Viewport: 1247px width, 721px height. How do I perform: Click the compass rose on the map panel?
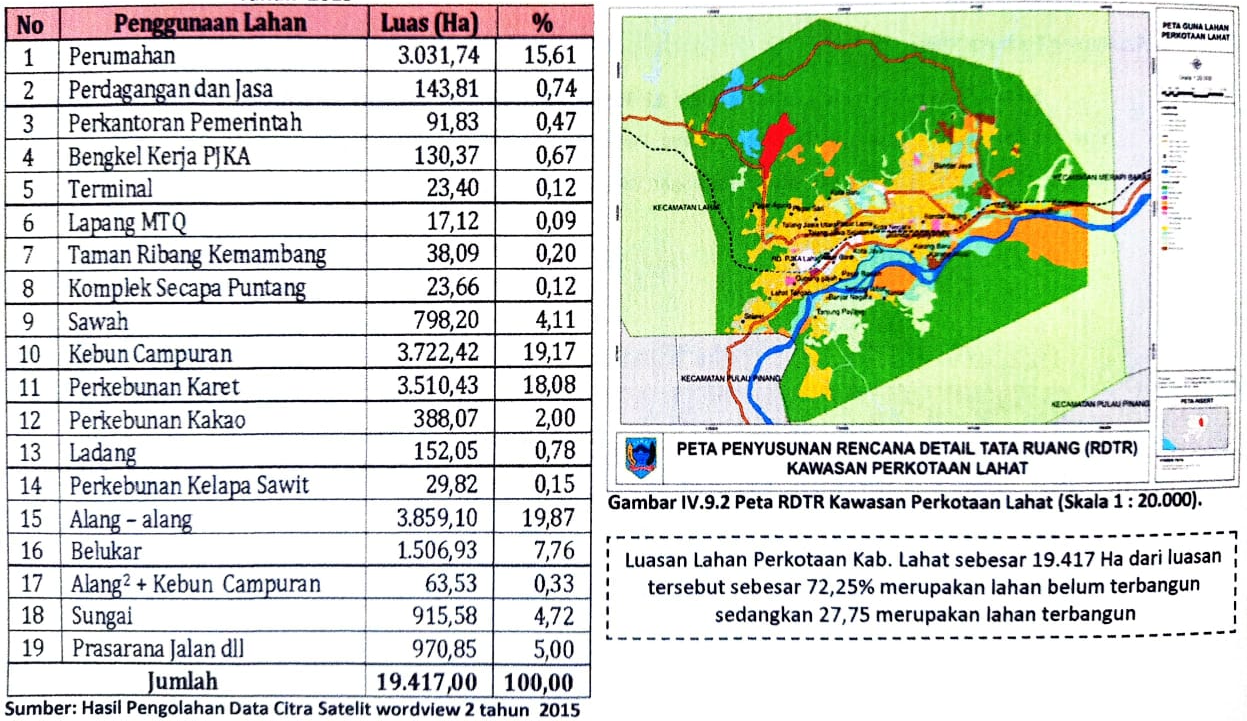pyautogui.click(x=1196, y=61)
